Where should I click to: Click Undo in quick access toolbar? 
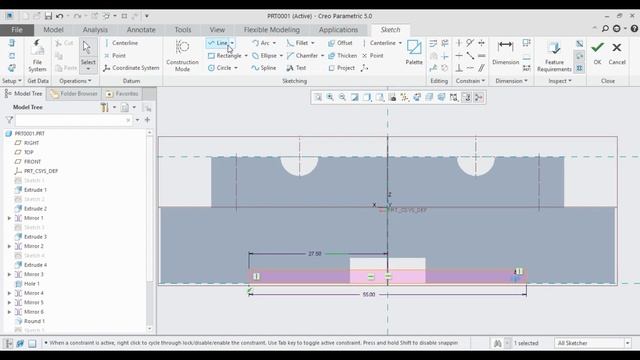[60, 16]
